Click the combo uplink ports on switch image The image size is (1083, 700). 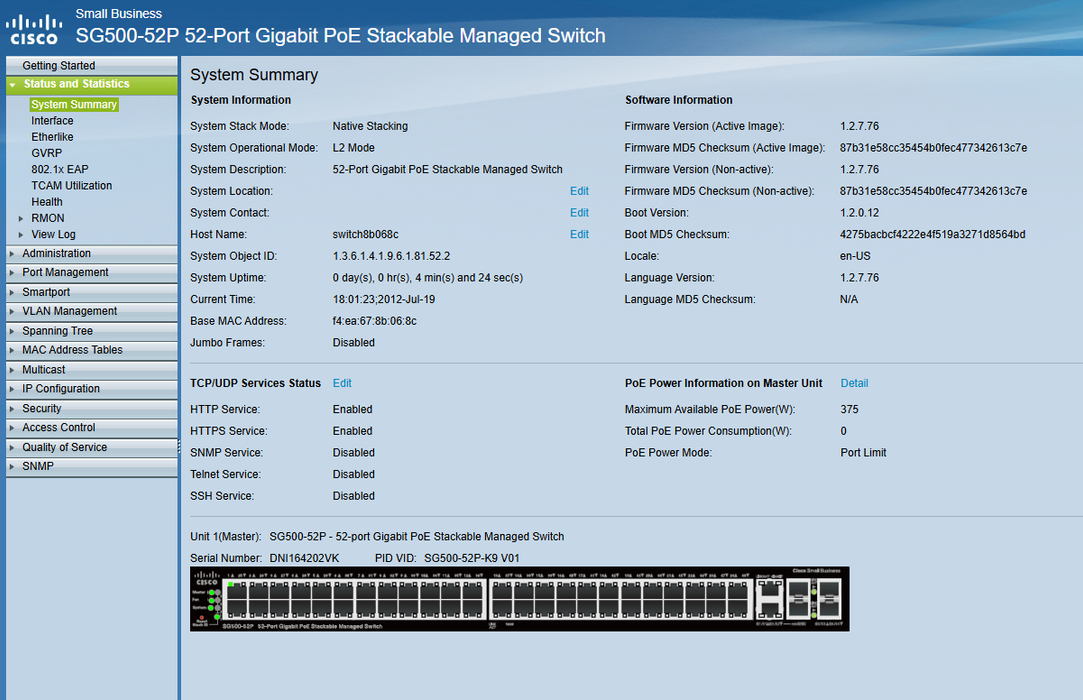point(769,598)
